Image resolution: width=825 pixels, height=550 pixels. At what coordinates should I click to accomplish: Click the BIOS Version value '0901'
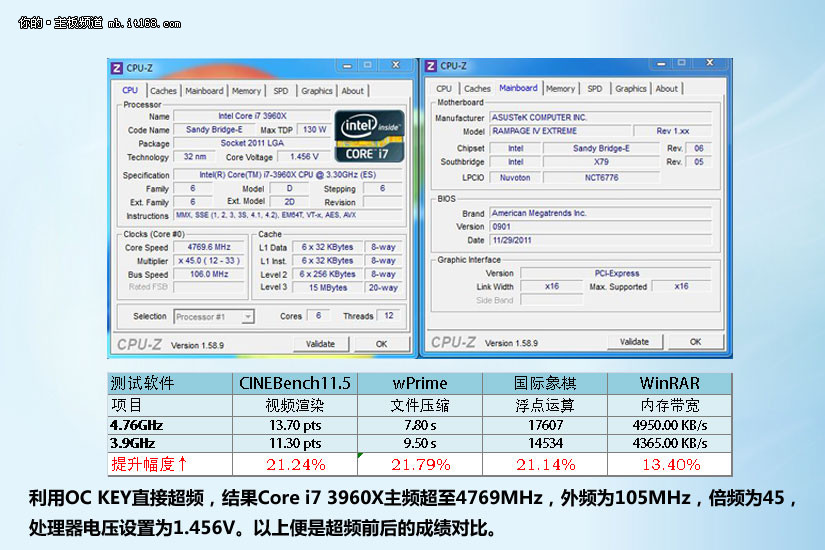(x=600, y=227)
